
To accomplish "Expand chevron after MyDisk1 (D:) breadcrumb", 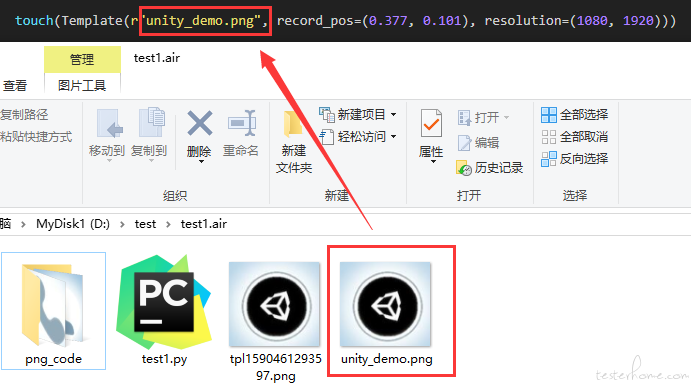I will pos(123,224).
